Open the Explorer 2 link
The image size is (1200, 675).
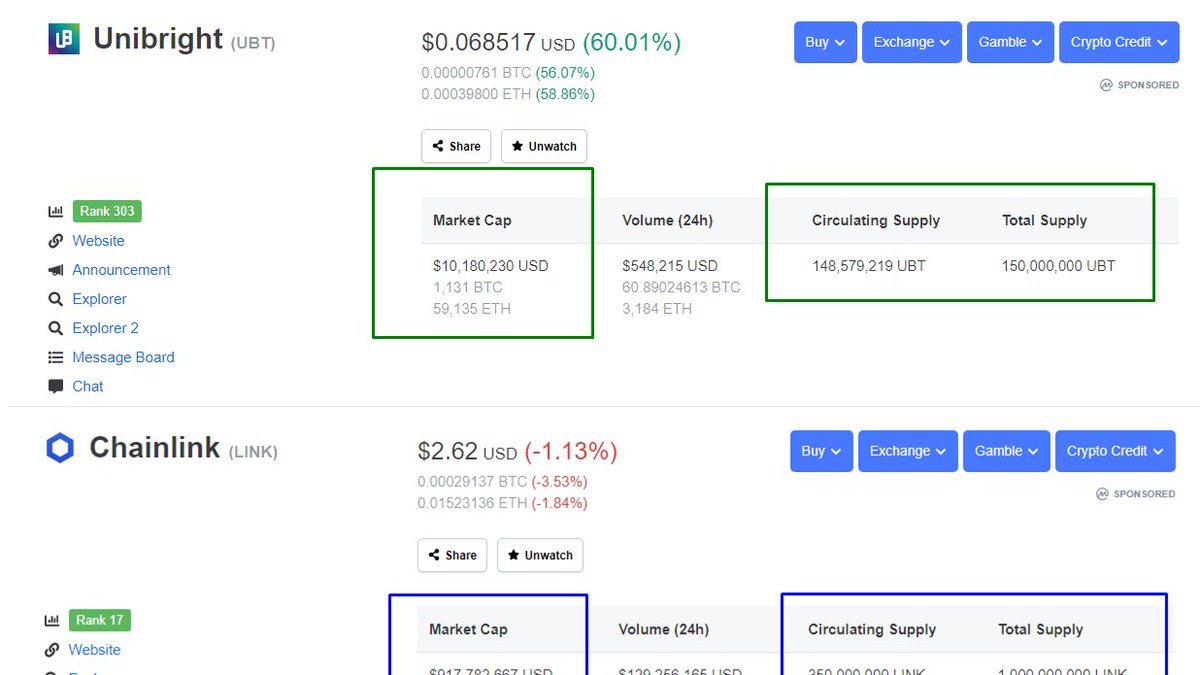pyautogui.click(x=105, y=328)
